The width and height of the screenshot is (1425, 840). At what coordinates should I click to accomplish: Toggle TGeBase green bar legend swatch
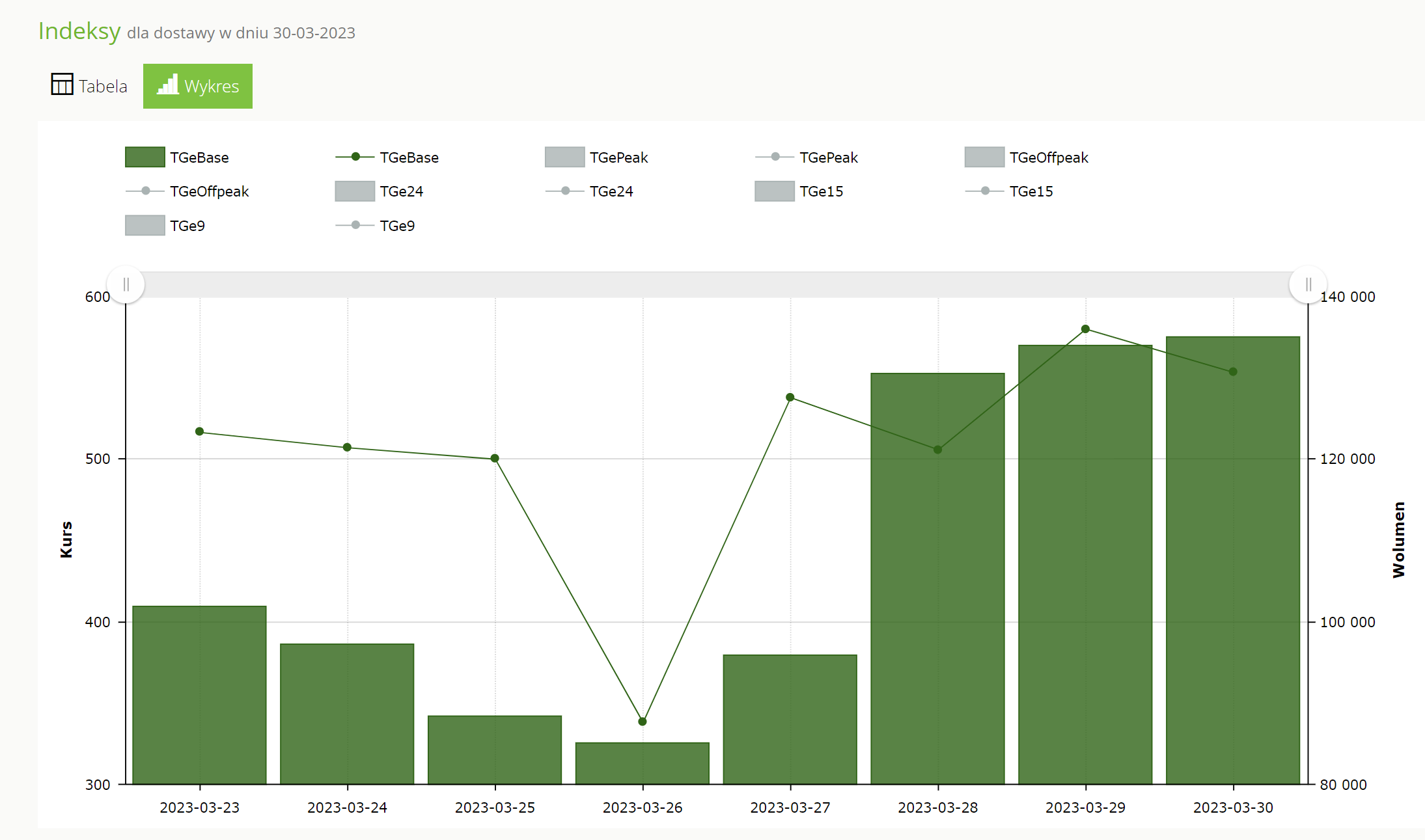[145, 157]
